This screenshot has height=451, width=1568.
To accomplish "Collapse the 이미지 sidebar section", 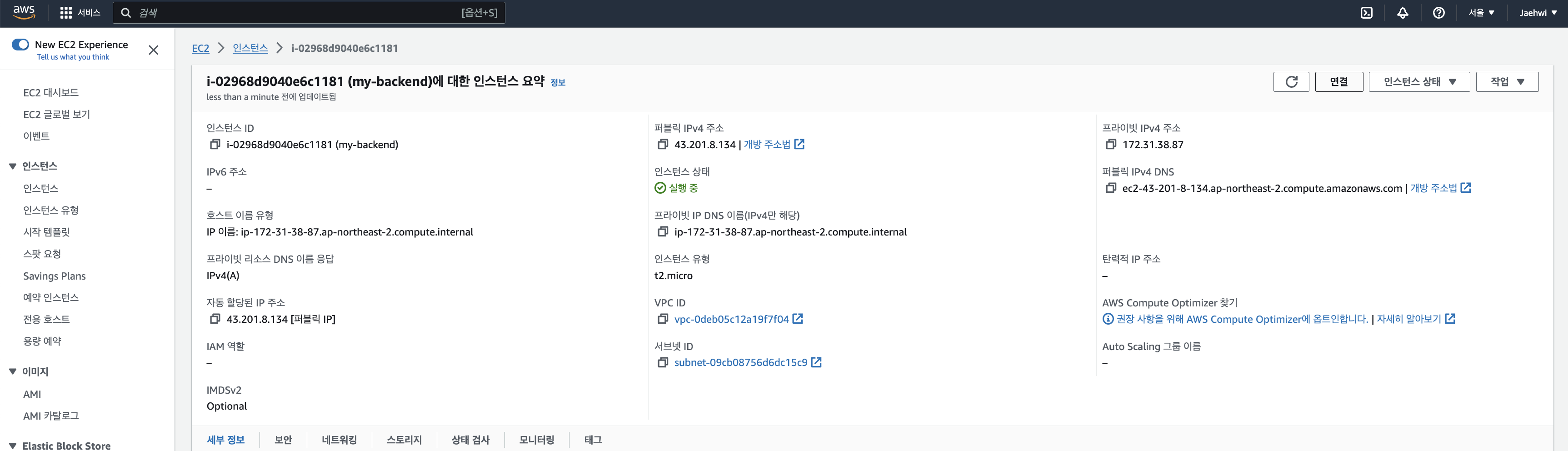I will (x=12, y=371).
